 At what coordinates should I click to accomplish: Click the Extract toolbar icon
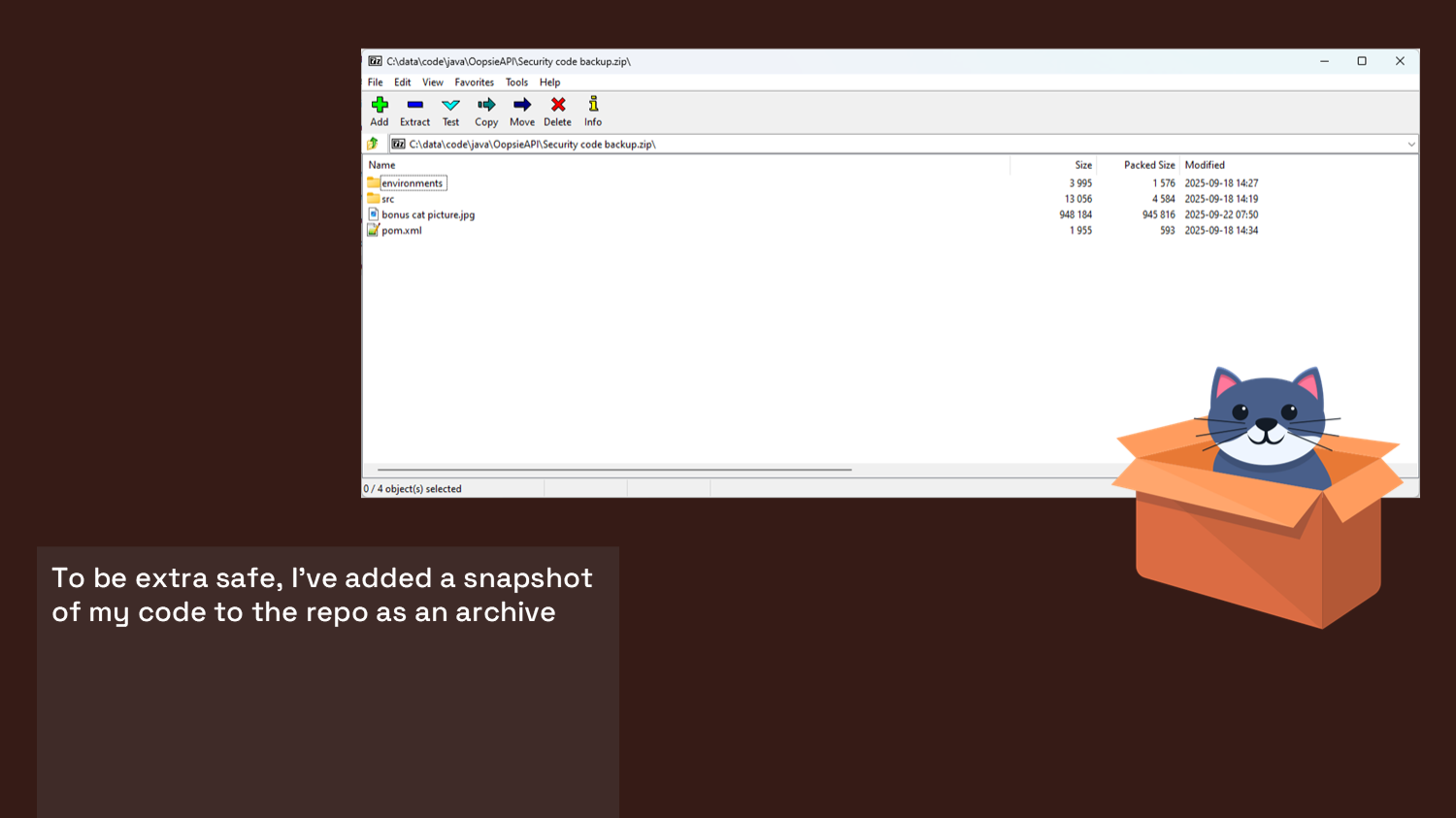point(414,105)
